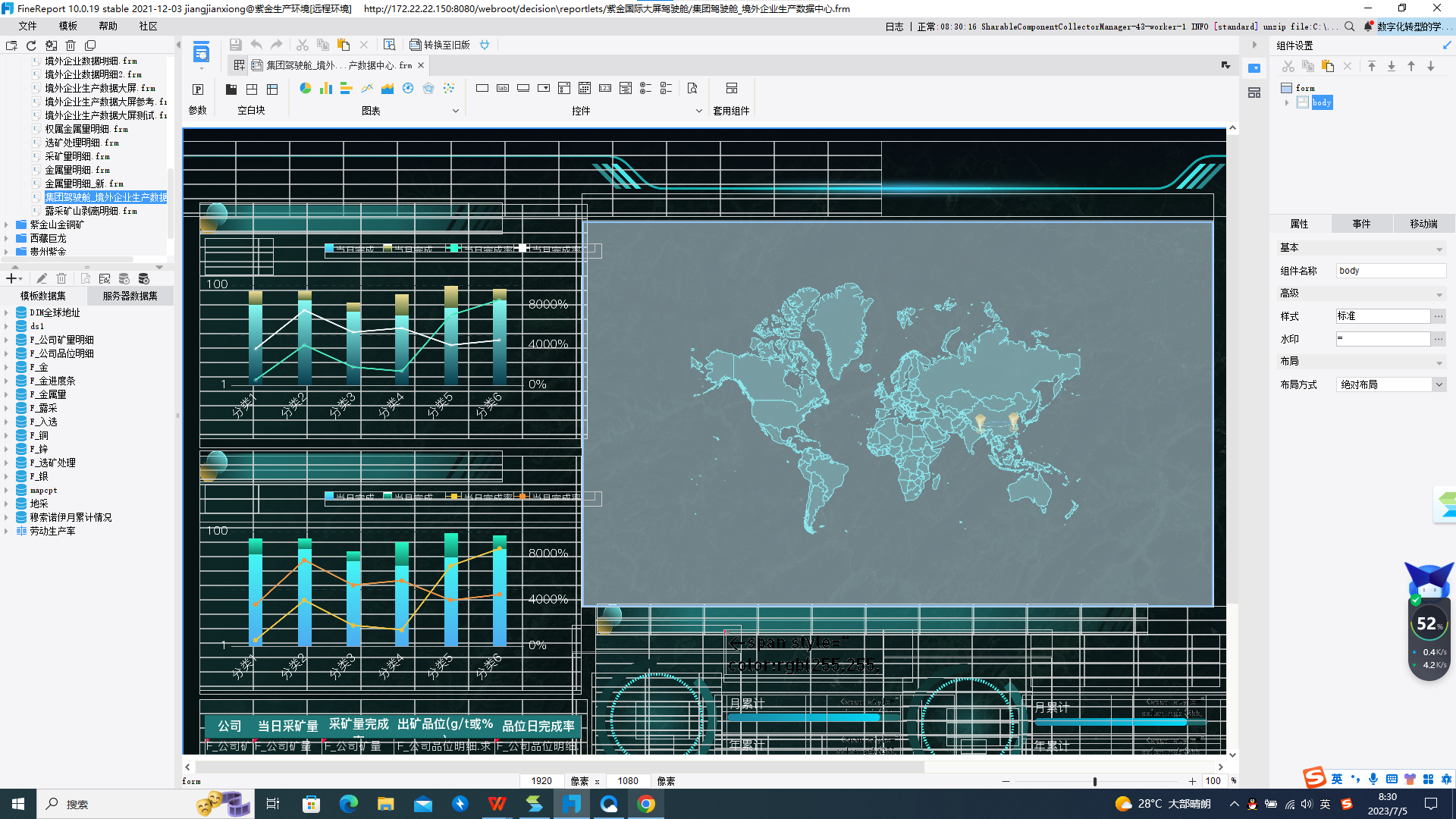The image size is (1456, 819).
Task: Expand the widget palette dropdown arrow
Action: [x=699, y=111]
